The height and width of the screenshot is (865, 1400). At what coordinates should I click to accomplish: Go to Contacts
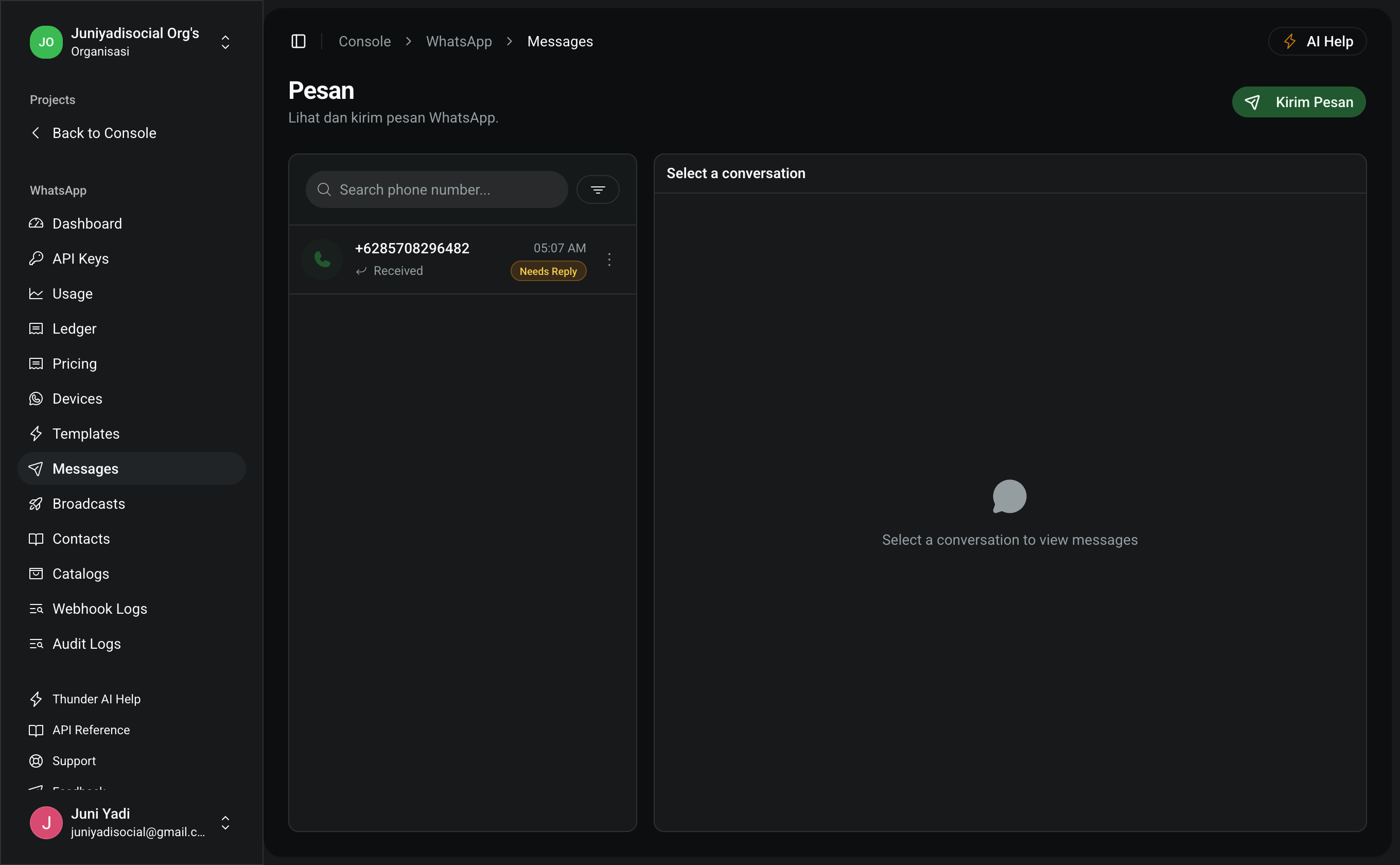pyautogui.click(x=132, y=539)
